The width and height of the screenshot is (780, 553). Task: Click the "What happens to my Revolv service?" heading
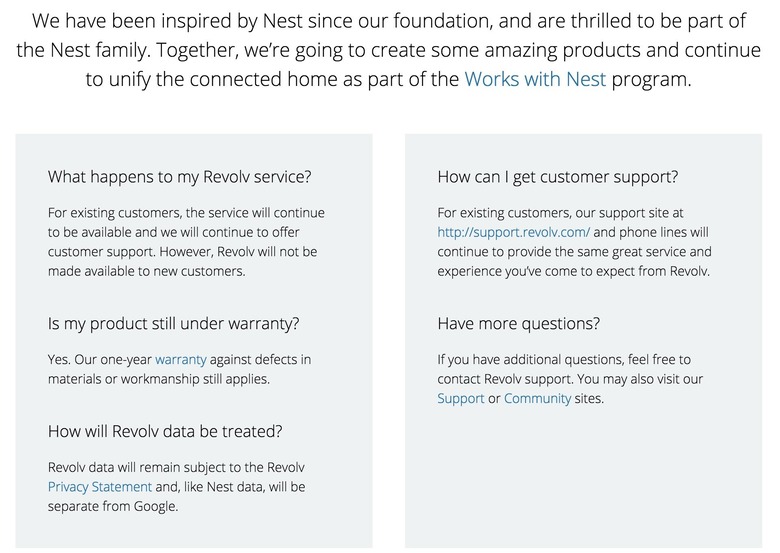pyautogui.click(x=180, y=177)
